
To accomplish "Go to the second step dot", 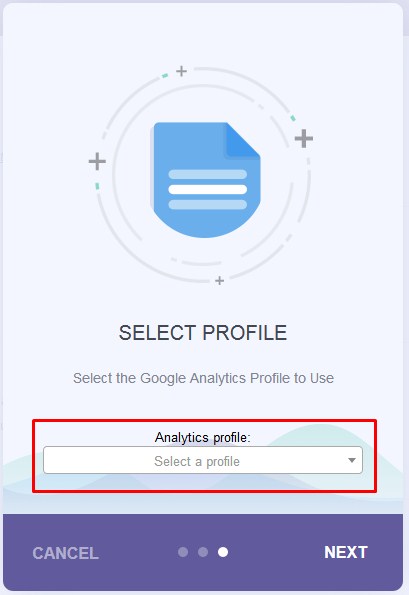I will click(203, 552).
